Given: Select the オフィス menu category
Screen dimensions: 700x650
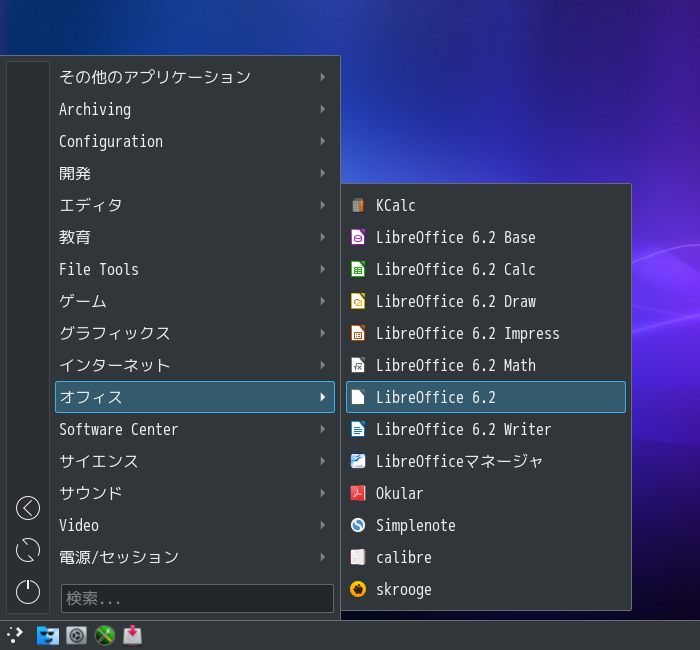Looking at the screenshot, I should 195,397.
